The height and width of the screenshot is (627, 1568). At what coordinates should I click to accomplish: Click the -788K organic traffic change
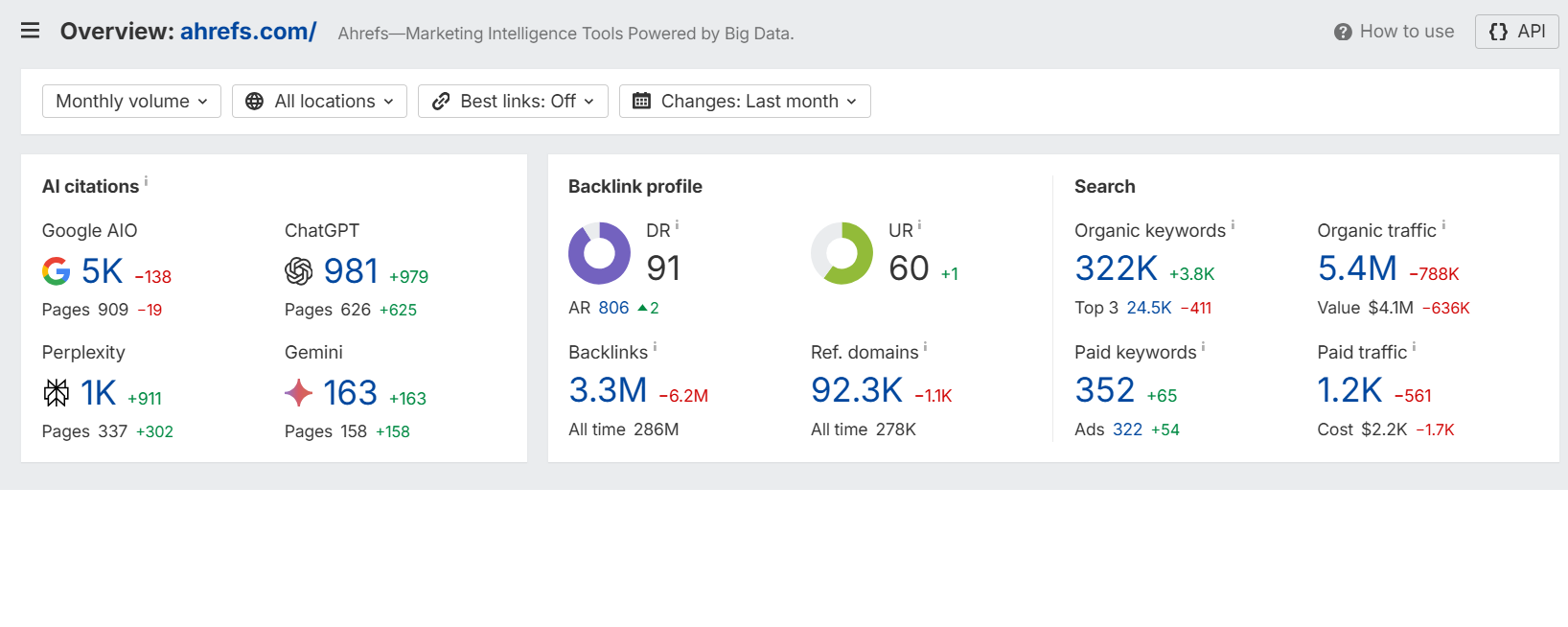click(x=1434, y=274)
